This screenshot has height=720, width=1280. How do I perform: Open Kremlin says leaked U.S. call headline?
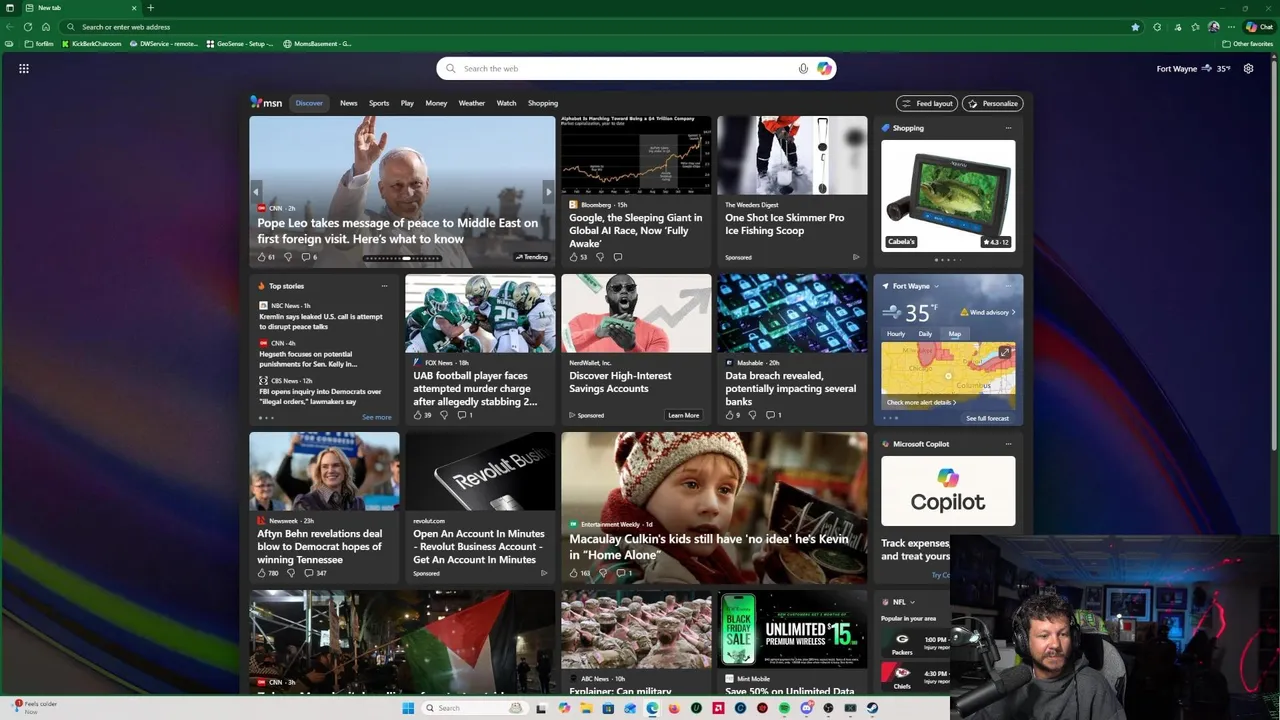coord(321,322)
